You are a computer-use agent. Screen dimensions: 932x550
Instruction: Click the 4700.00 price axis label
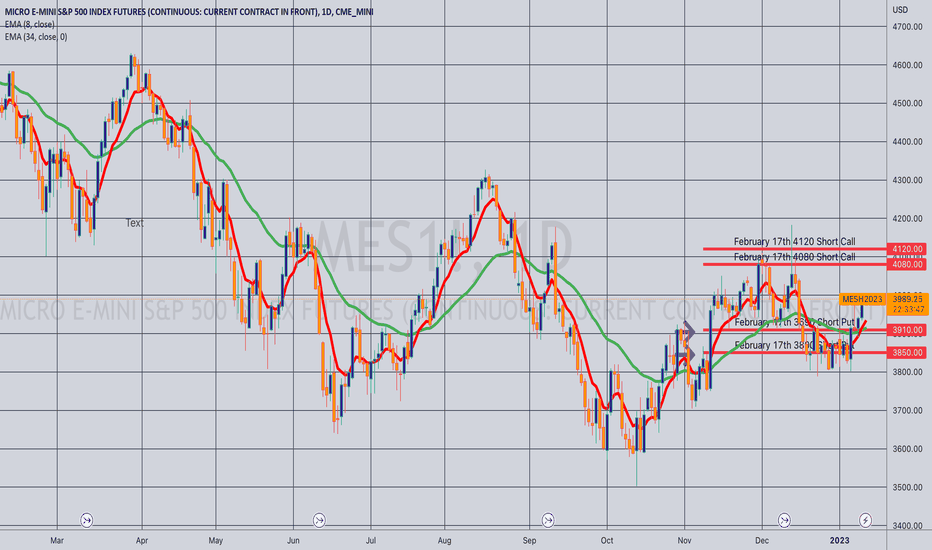pos(907,27)
